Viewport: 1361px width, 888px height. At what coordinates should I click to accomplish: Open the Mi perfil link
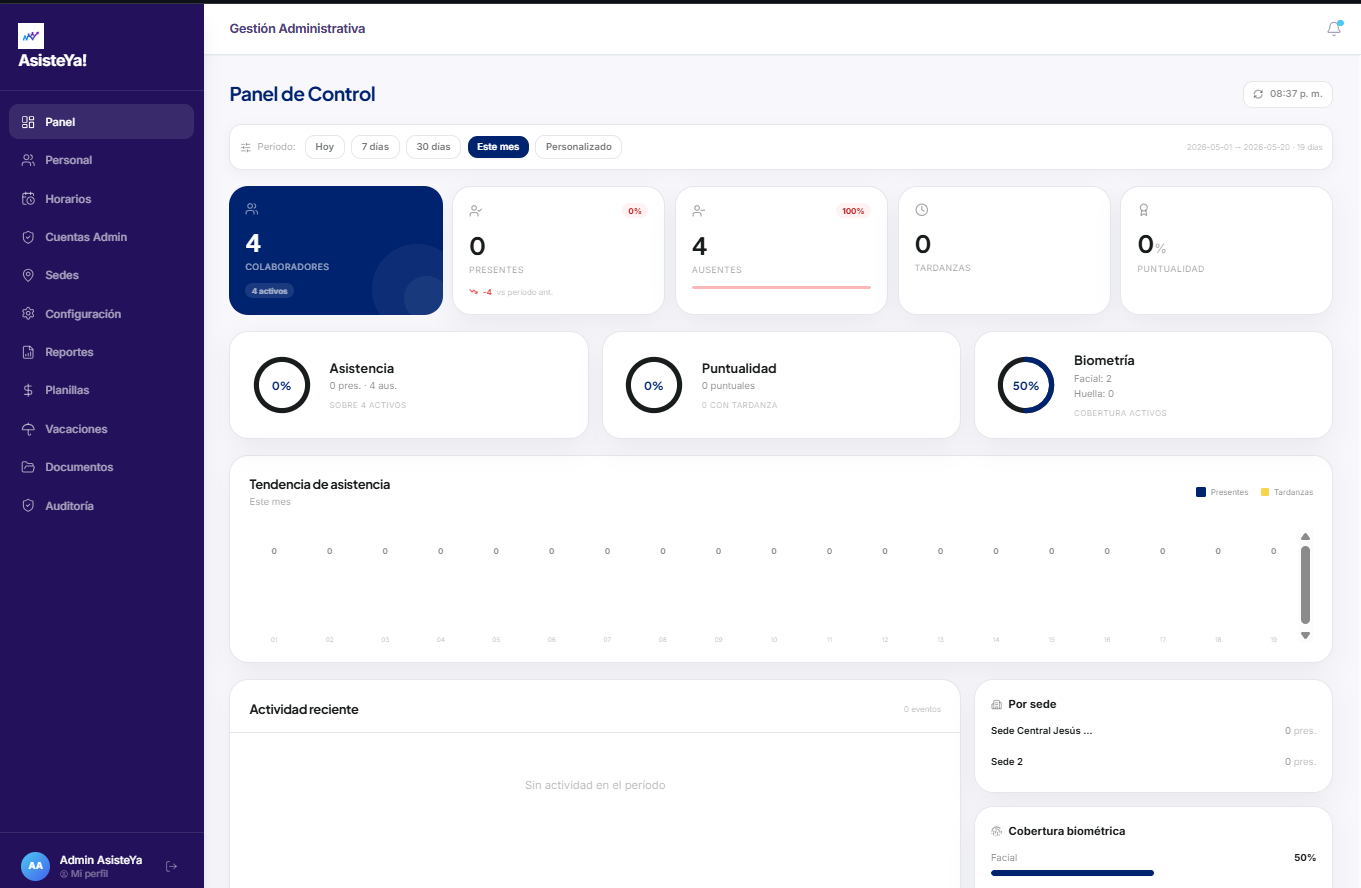(x=84, y=874)
